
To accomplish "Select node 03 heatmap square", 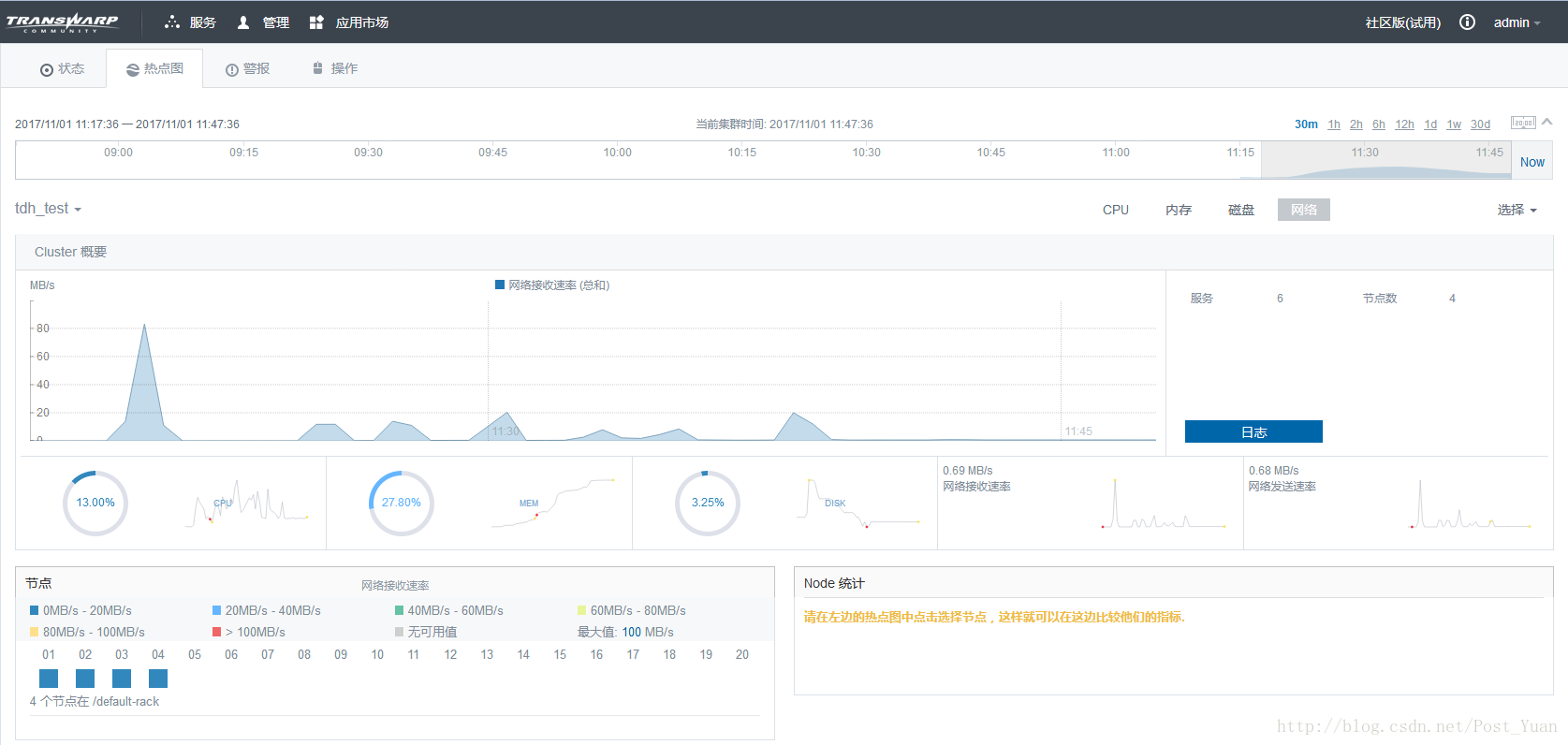I will [122, 679].
